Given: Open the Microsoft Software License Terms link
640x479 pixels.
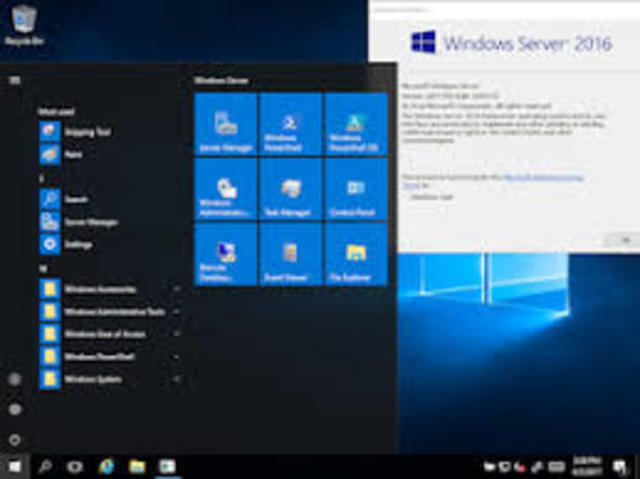Looking at the screenshot, I should click(x=543, y=177).
